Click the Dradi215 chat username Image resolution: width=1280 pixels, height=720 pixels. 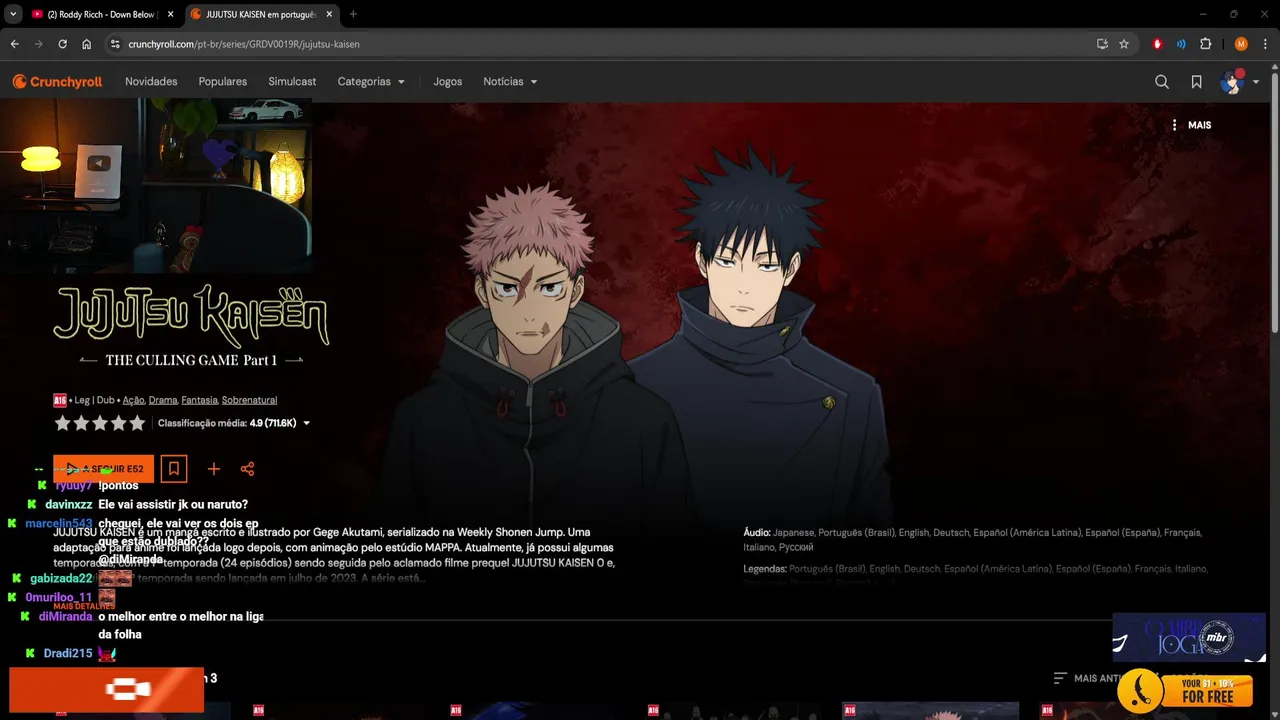click(x=68, y=654)
